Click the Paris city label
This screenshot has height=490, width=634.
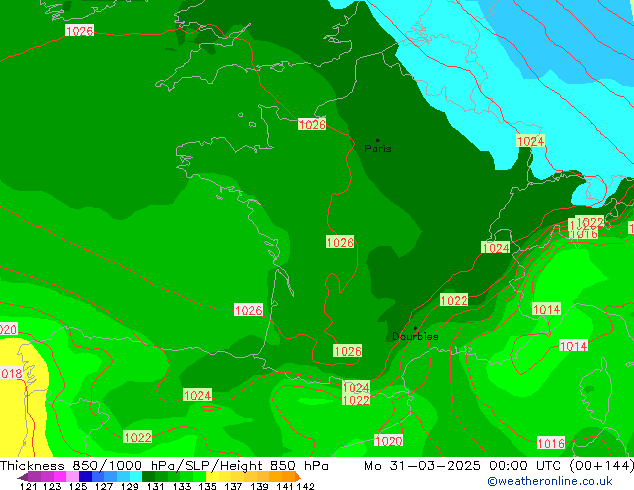point(378,148)
